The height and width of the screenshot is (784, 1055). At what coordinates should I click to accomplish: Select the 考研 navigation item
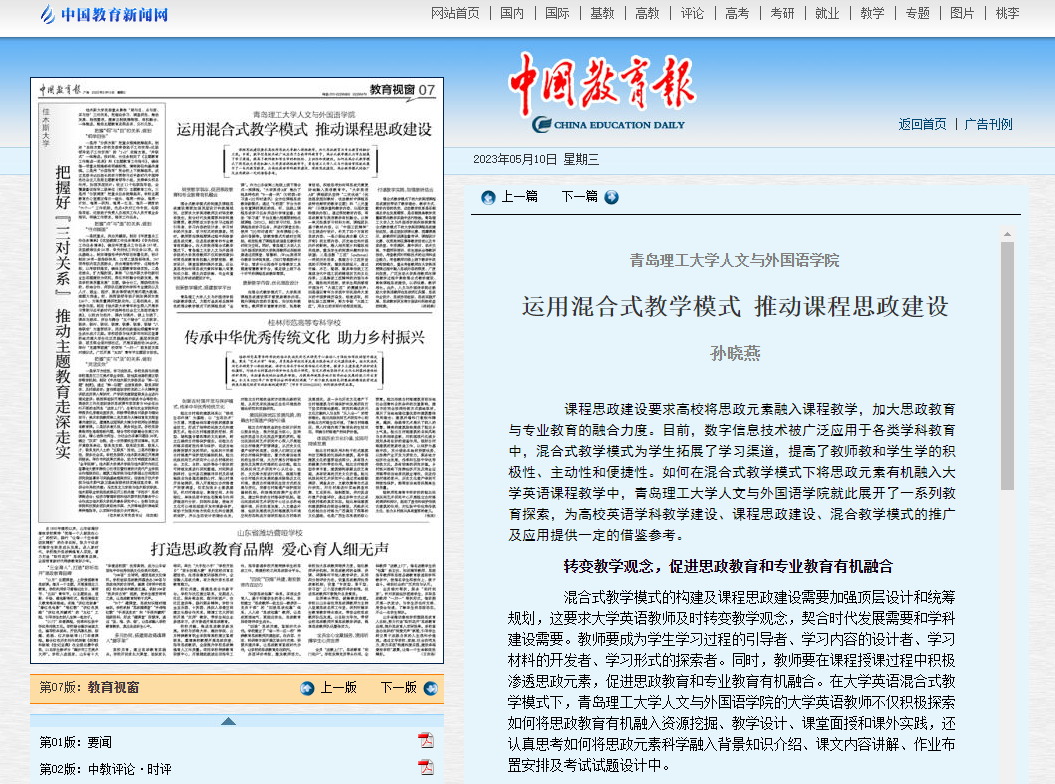[x=782, y=13]
